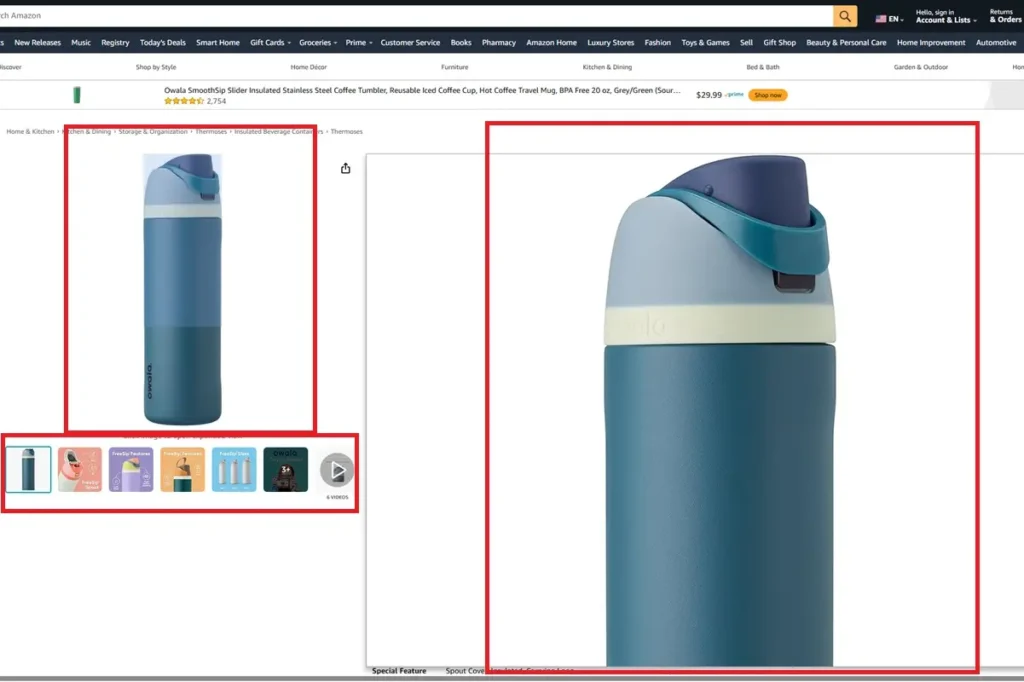Select the light blue FreeSip Sizes thumbnail
This screenshot has width=1024, height=682.
click(234, 470)
